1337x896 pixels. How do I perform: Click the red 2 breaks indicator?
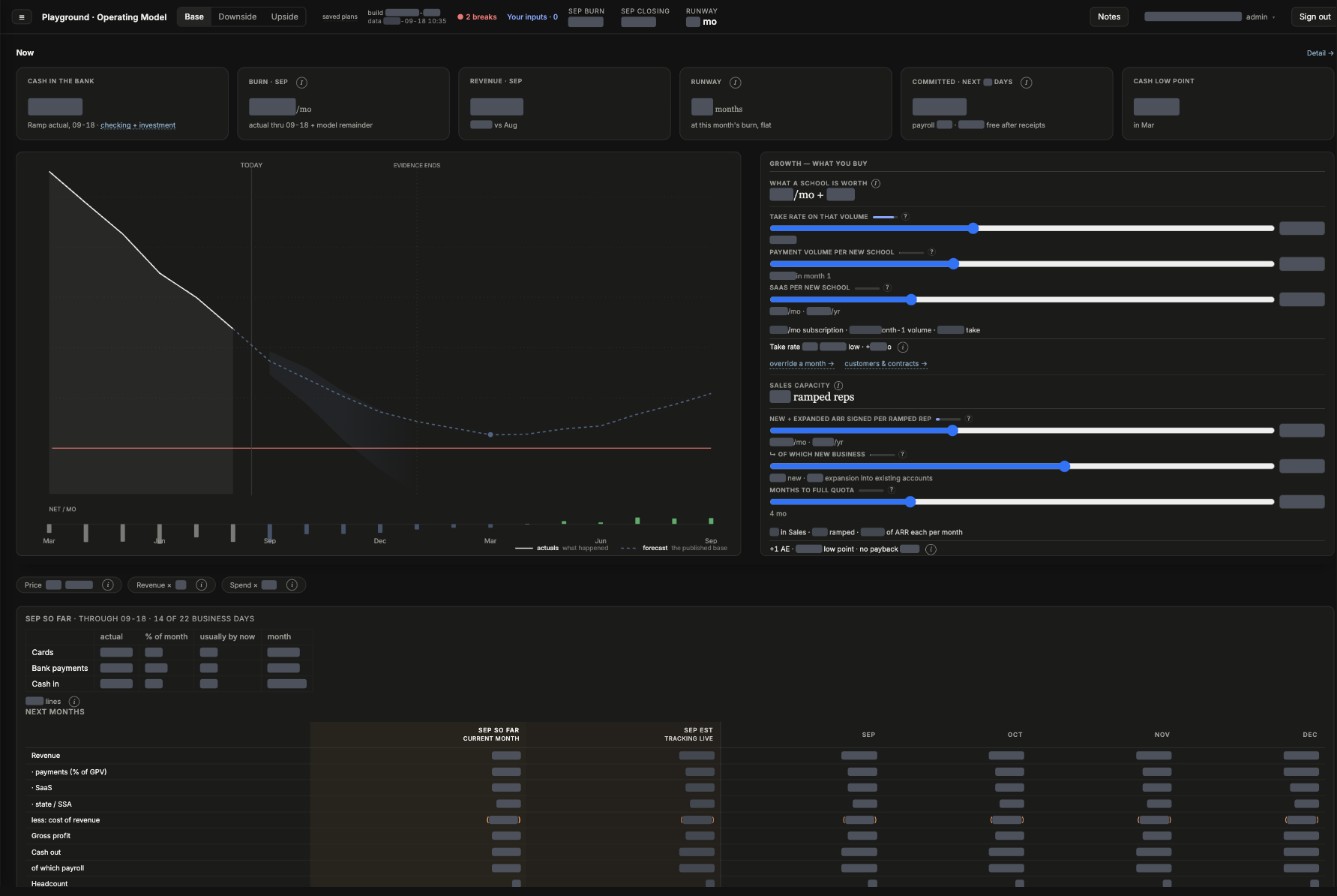[x=477, y=17]
